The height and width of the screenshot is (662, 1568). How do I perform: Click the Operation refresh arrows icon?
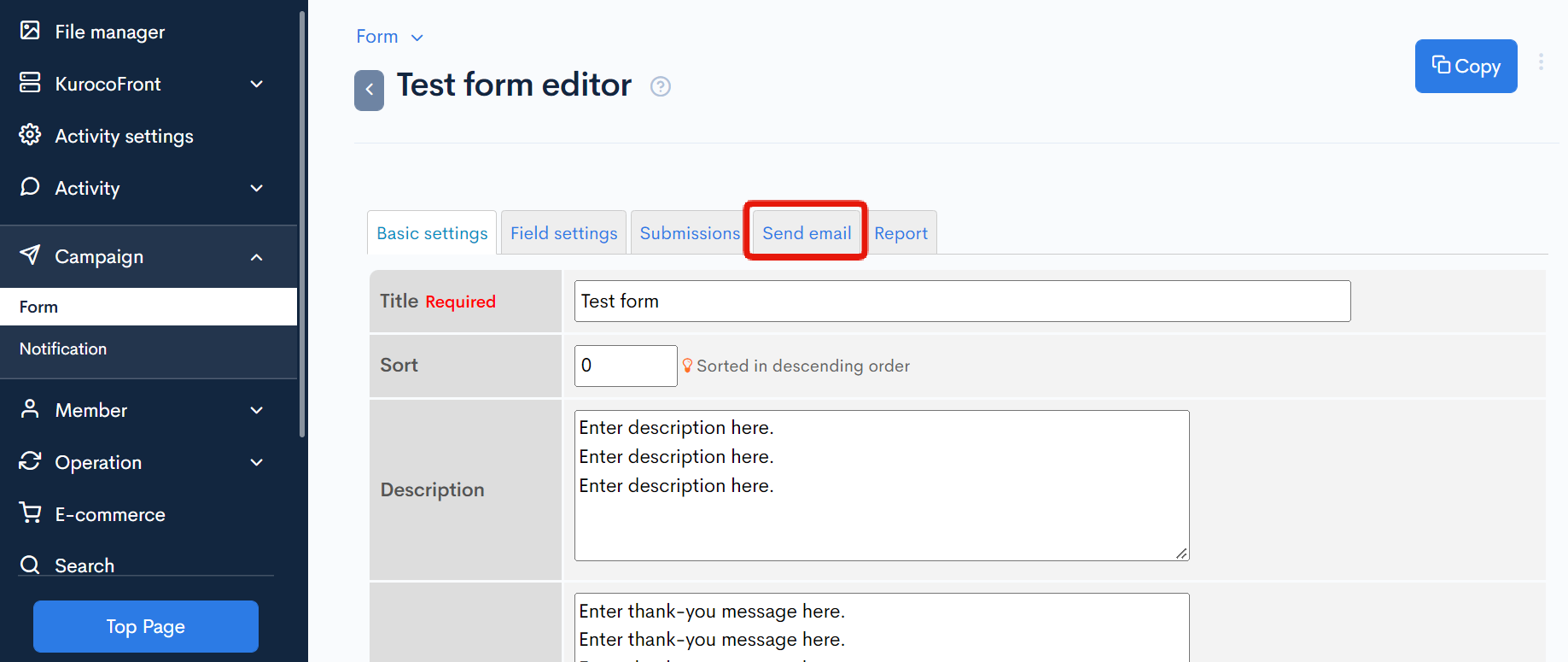(30, 461)
